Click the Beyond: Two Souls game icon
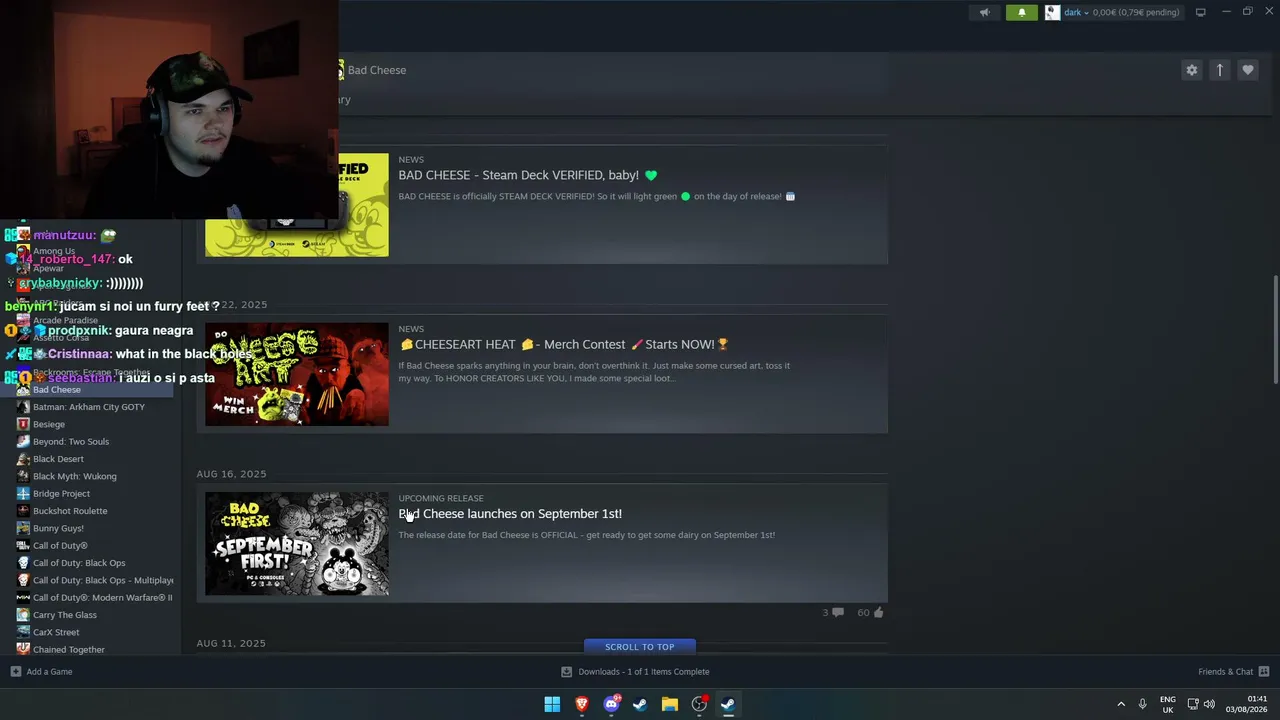This screenshot has width=1280, height=720. pyautogui.click(x=23, y=442)
